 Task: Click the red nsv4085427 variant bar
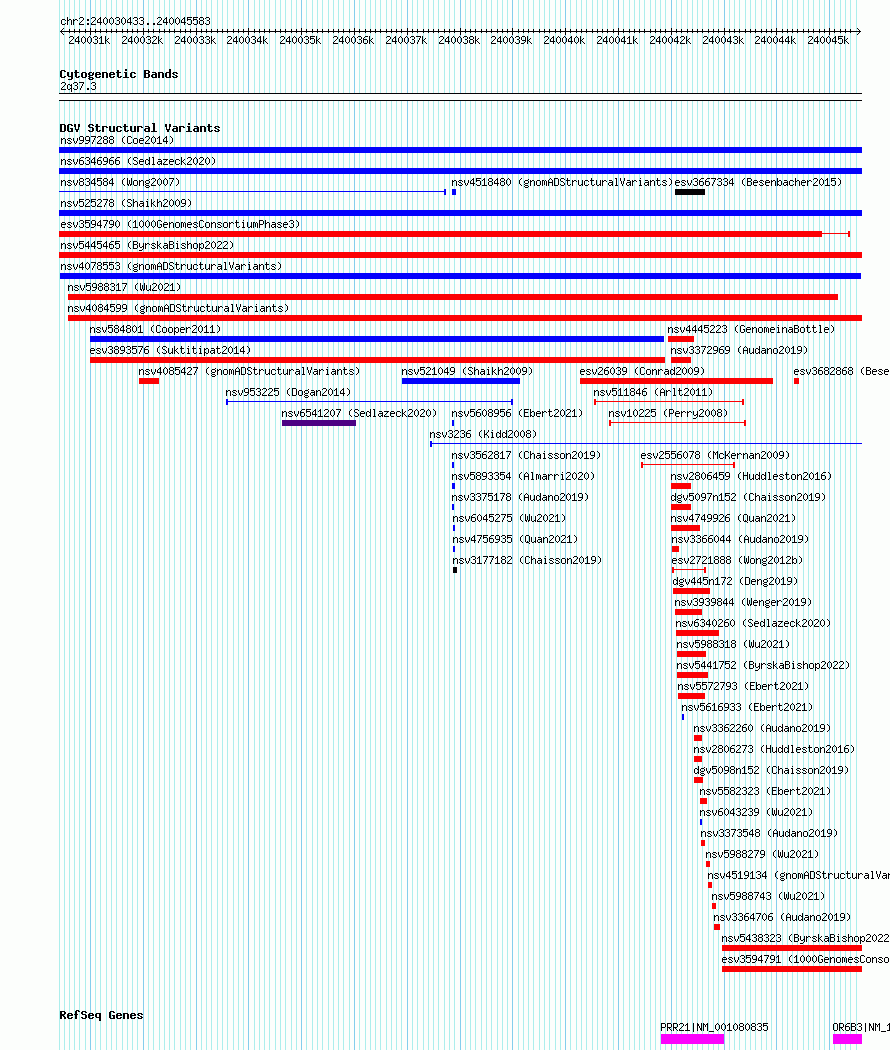click(149, 381)
